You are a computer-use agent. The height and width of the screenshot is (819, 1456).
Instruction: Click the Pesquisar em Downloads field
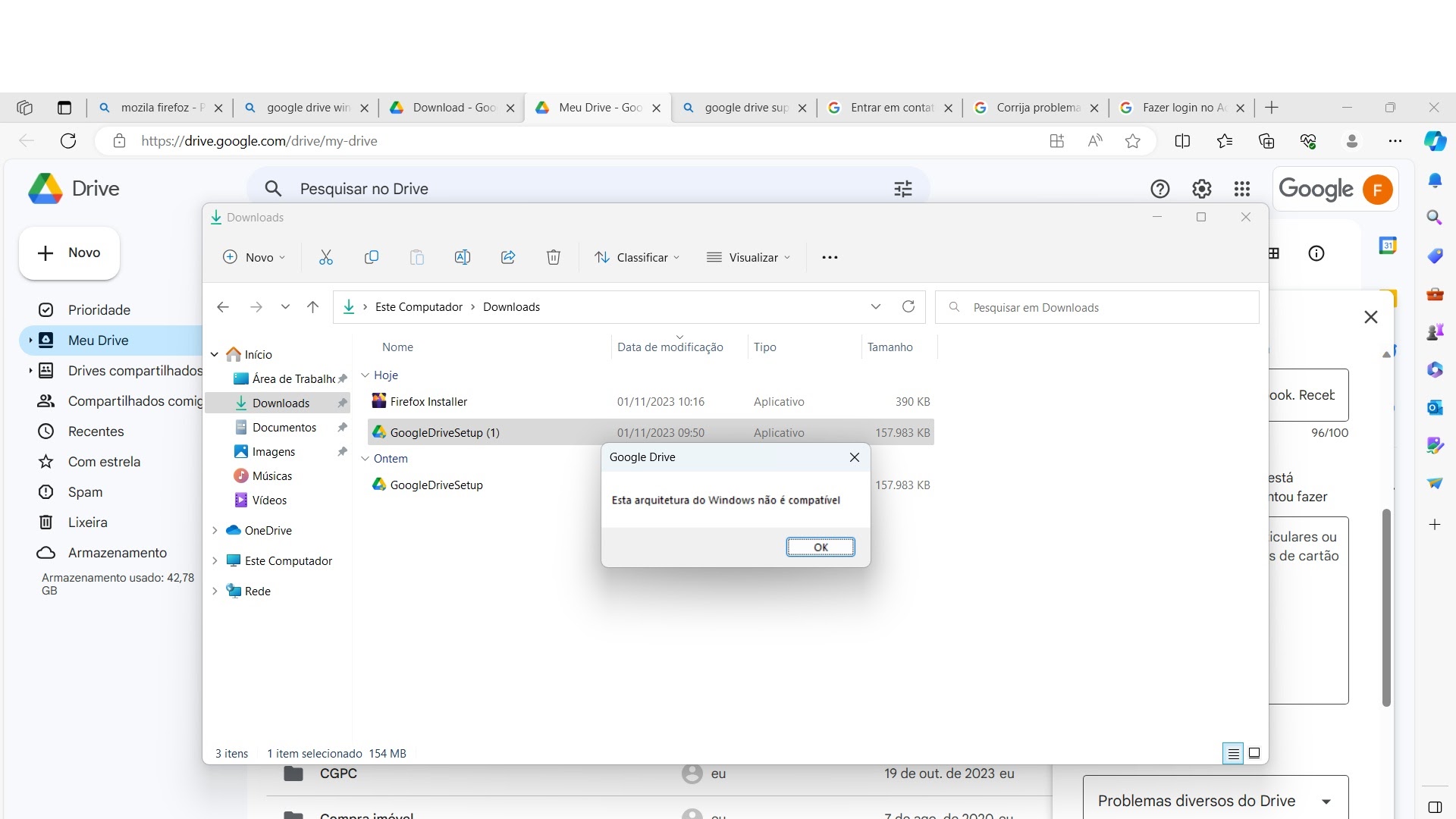[1097, 307]
